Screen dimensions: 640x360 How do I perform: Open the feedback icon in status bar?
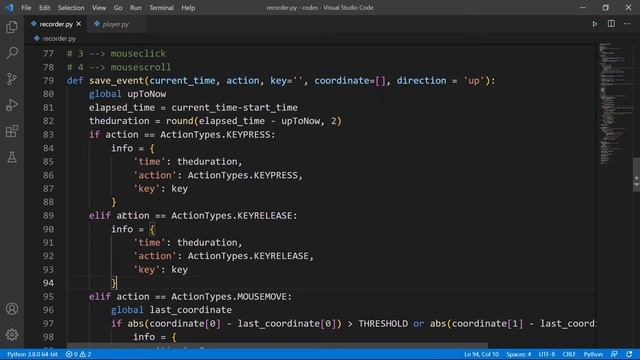pos(614,354)
